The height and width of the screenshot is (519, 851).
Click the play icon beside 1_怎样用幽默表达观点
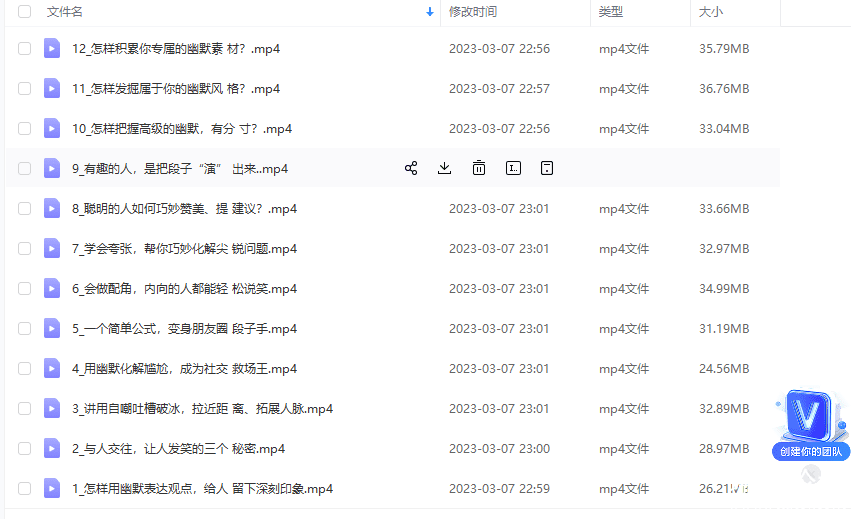click(x=52, y=489)
